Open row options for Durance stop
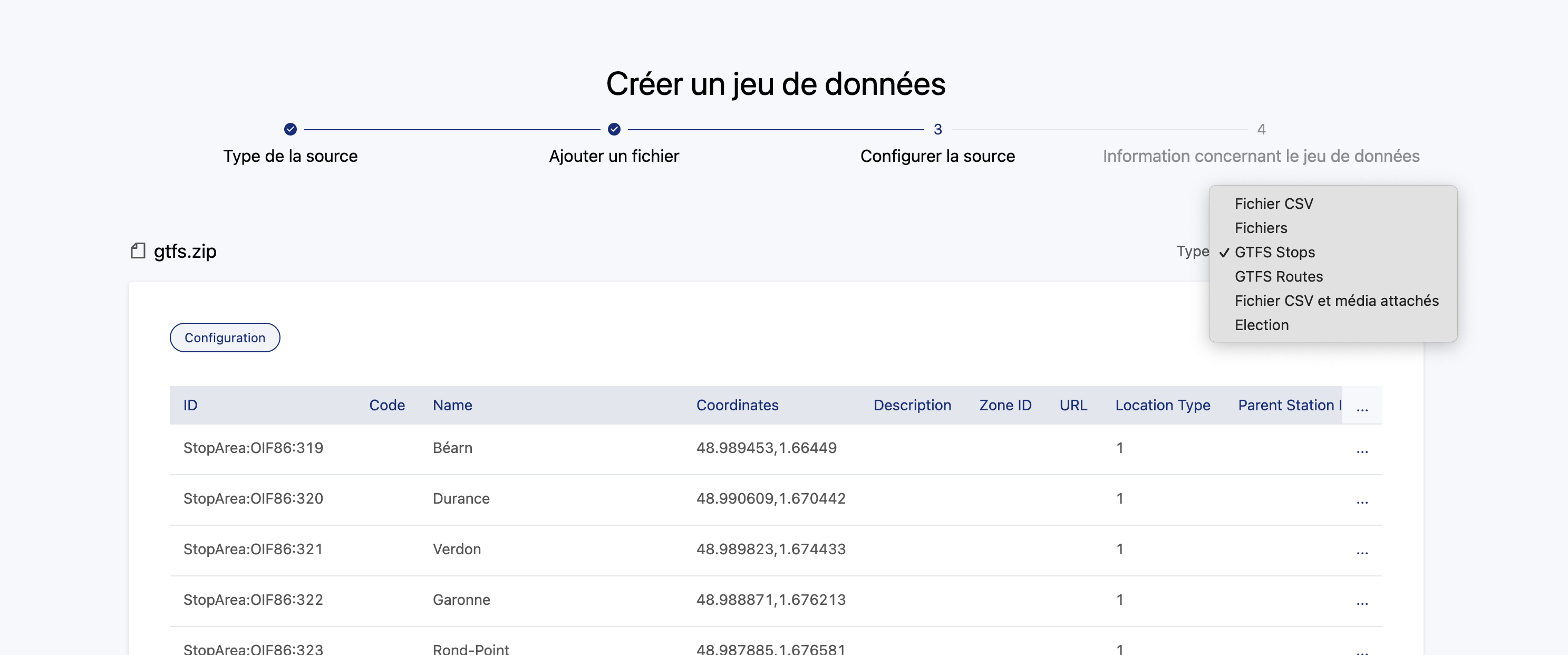1568x655 pixels. [x=1362, y=500]
